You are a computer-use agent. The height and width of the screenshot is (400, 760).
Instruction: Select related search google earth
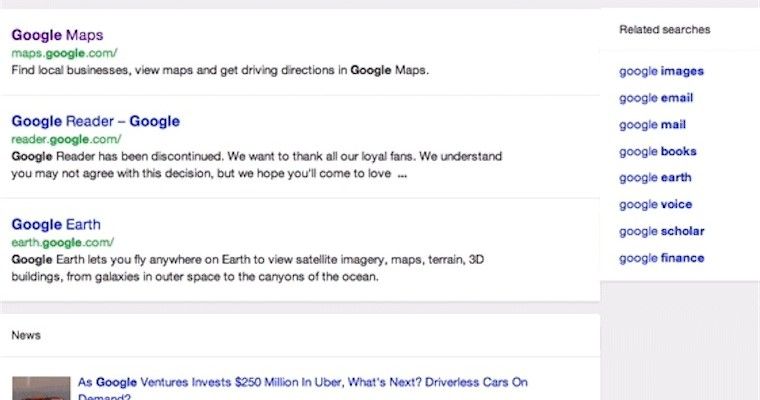(x=655, y=178)
